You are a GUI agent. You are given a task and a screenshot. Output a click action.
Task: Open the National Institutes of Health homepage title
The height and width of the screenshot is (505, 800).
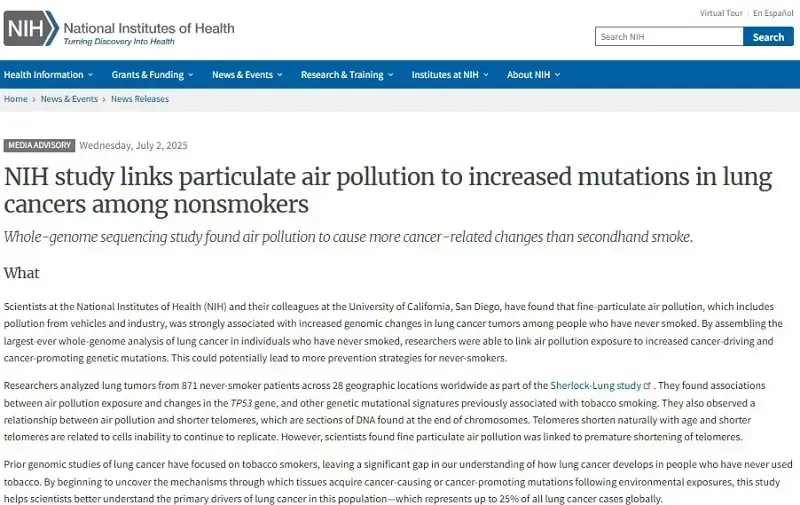tap(149, 28)
